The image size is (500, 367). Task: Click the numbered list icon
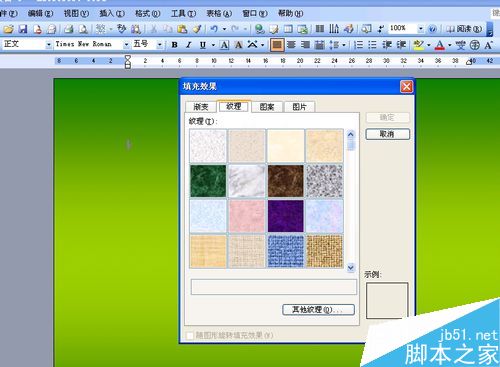click(358, 45)
